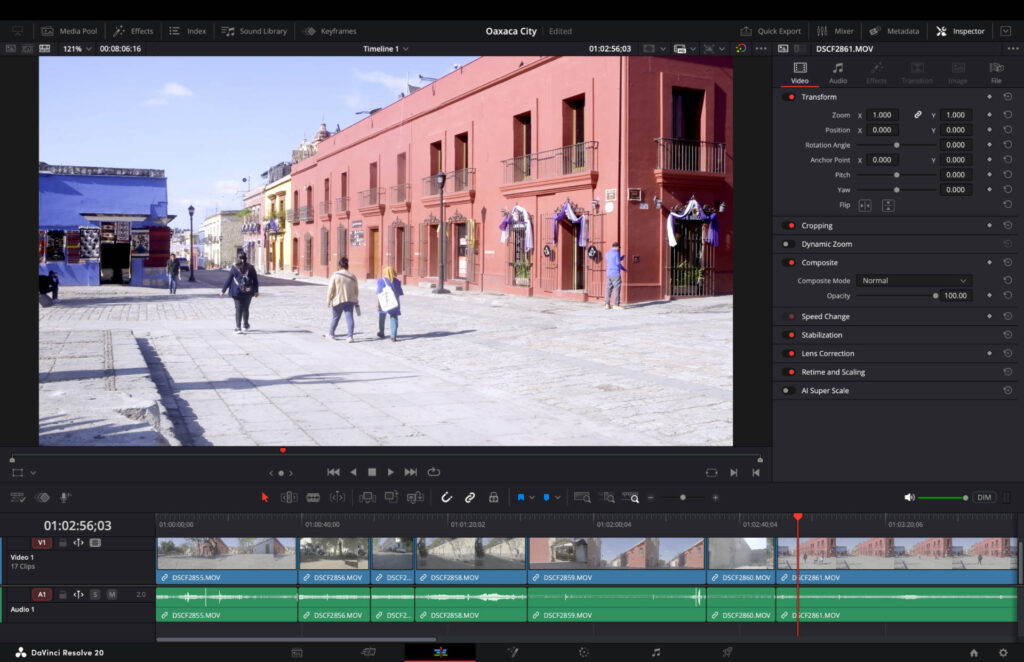The image size is (1024, 662).
Task: Open the Composite Mode dropdown
Action: (914, 281)
